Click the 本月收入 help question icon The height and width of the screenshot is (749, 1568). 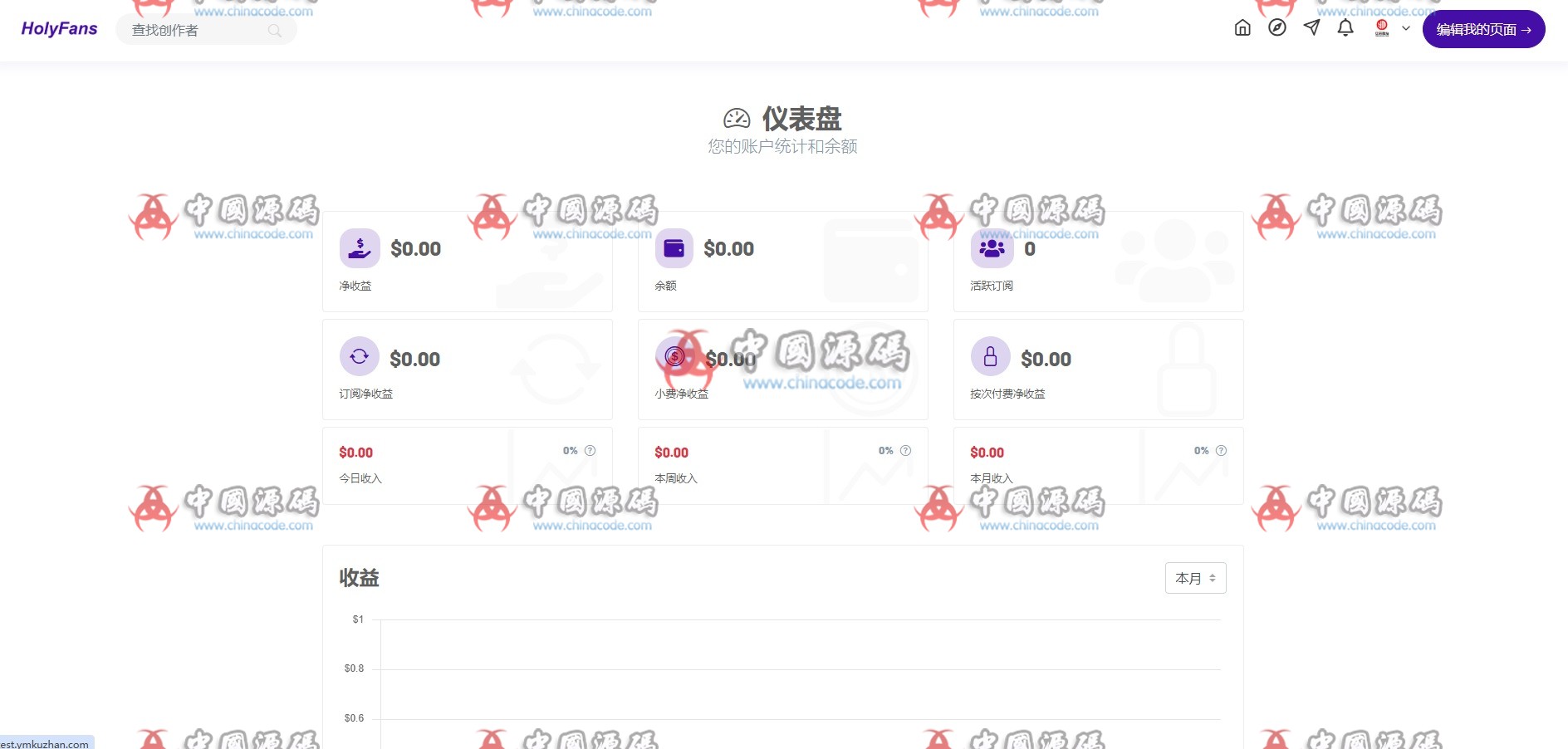click(1221, 451)
